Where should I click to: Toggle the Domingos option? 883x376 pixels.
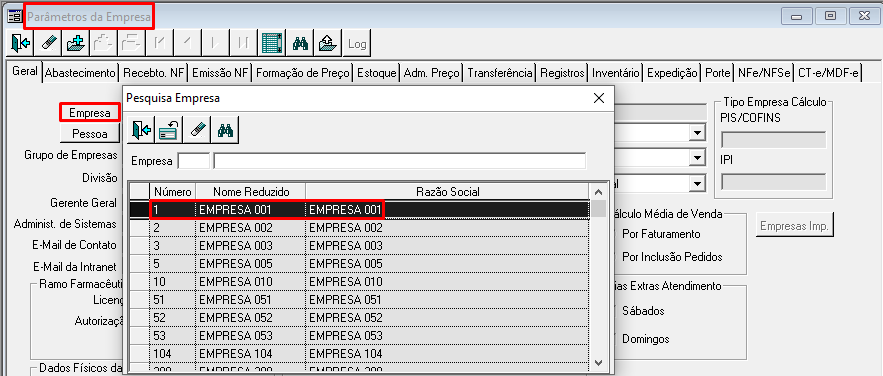pos(645,339)
